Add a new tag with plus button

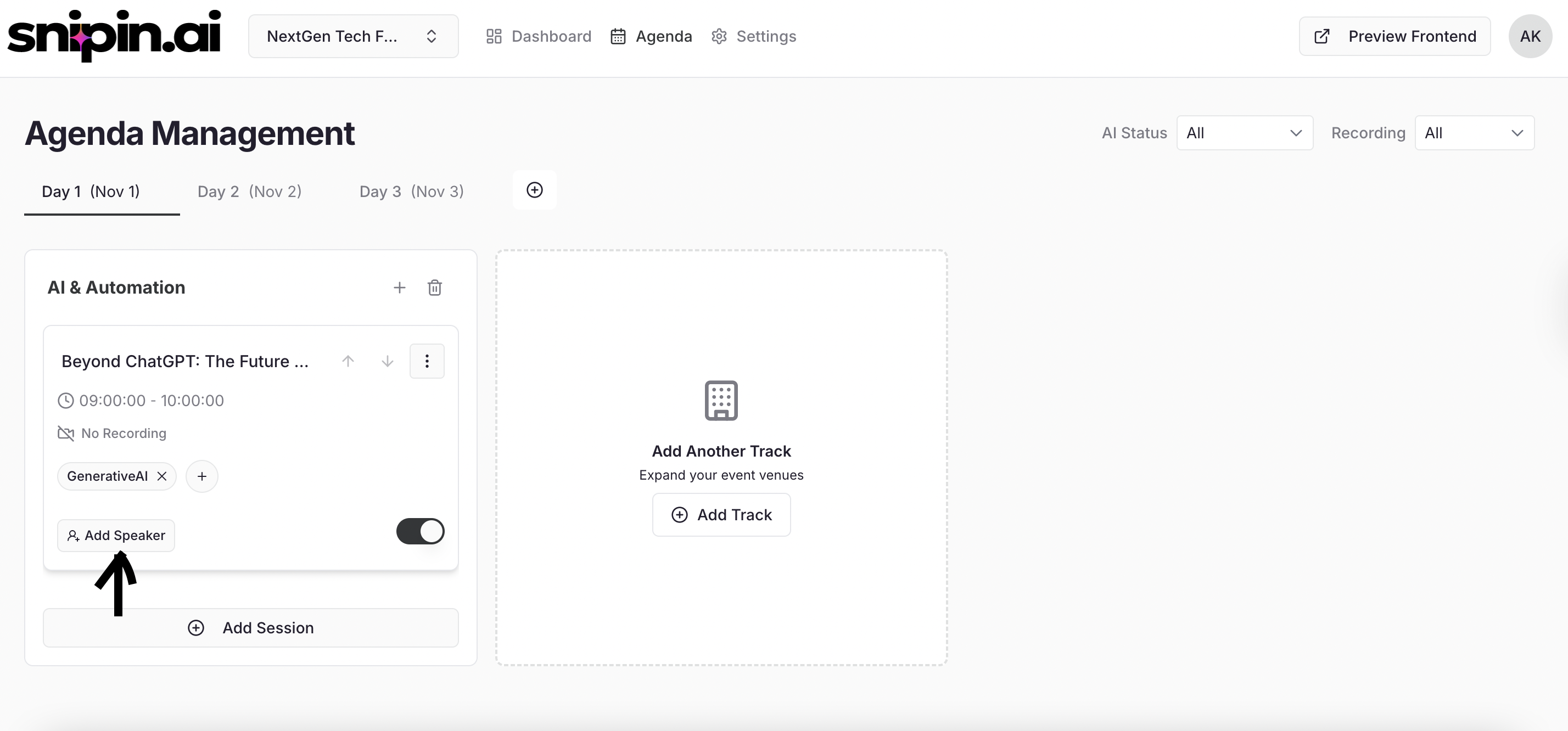[x=201, y=476]
